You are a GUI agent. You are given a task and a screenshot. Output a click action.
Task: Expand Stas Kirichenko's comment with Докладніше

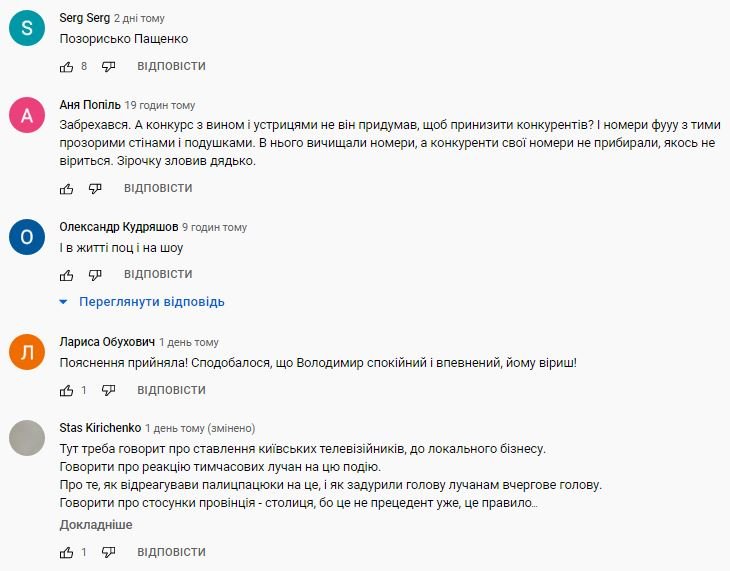(x=96, y=525)
